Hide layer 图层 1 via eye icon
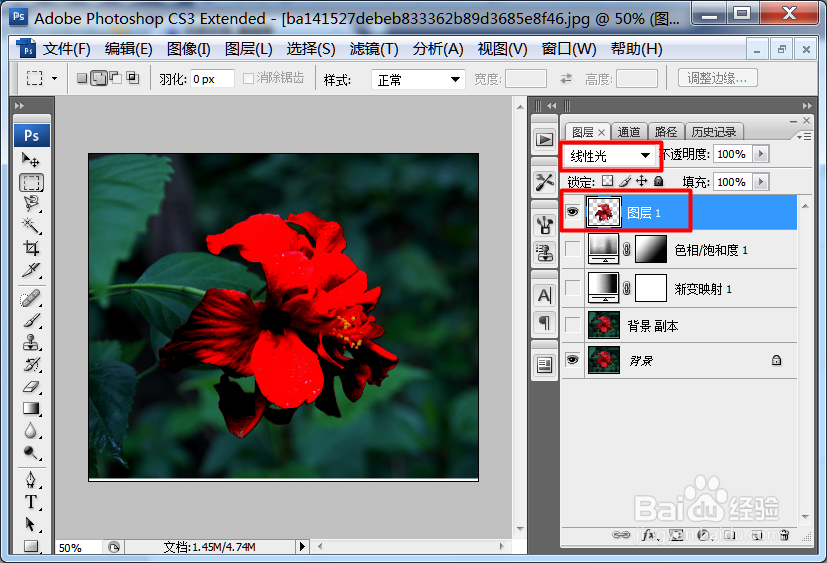 (572, 212)
